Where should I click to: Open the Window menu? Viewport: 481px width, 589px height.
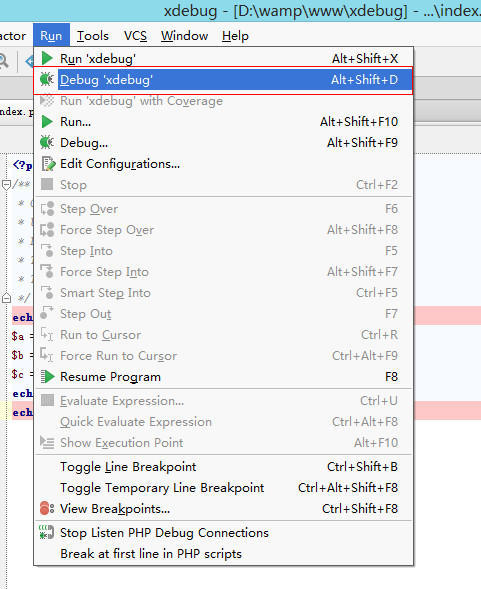(x=185, y=36)
